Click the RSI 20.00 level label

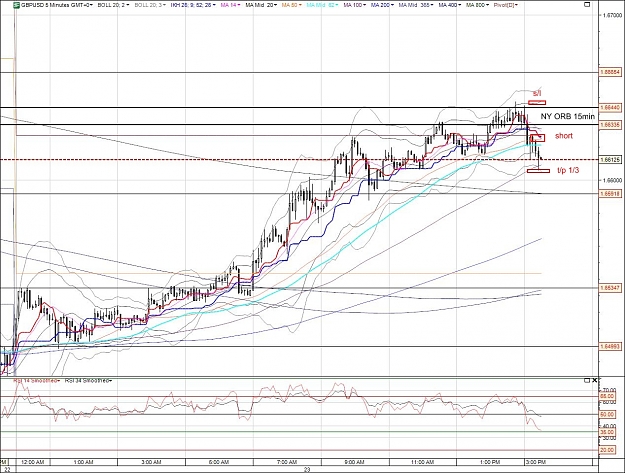[x=607, y=450]
